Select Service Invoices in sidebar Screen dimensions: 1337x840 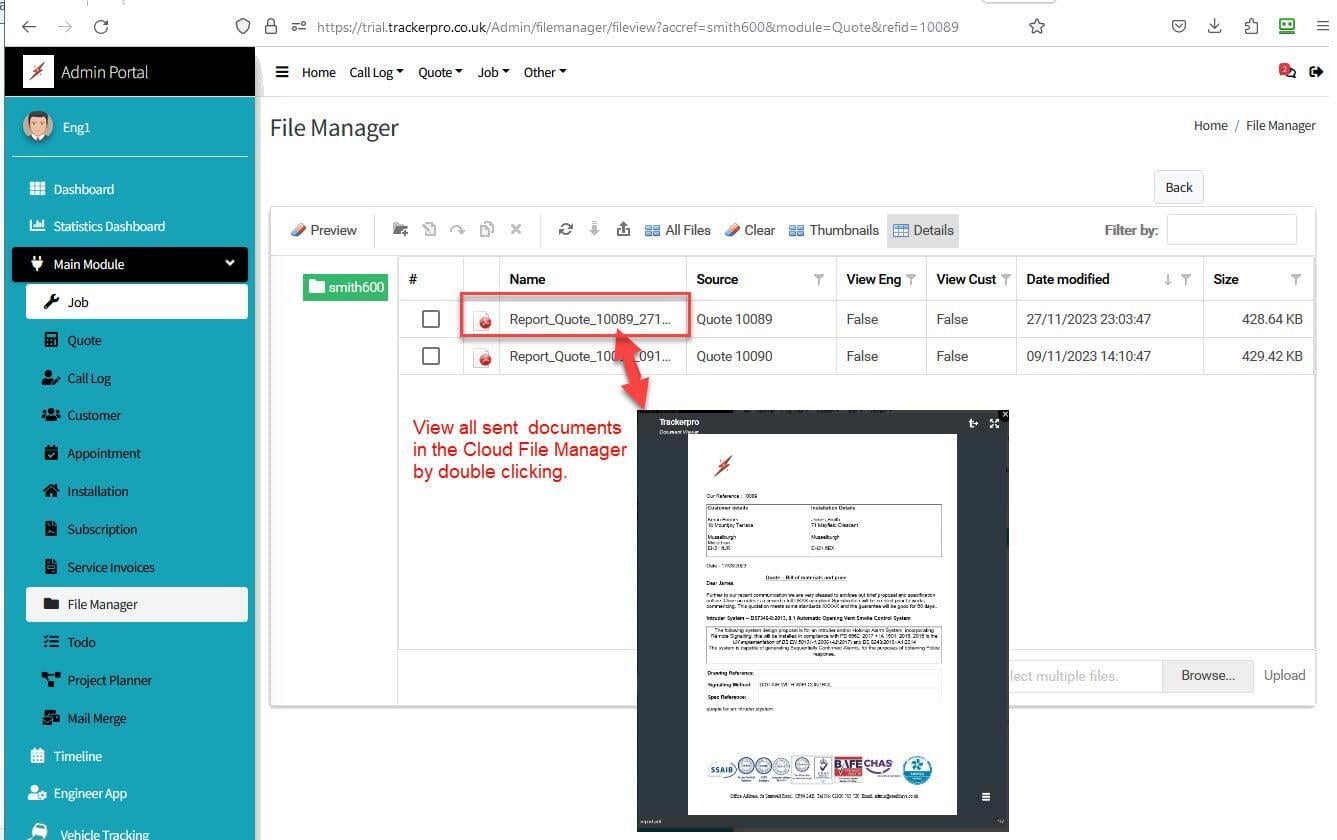coord(110,567)
